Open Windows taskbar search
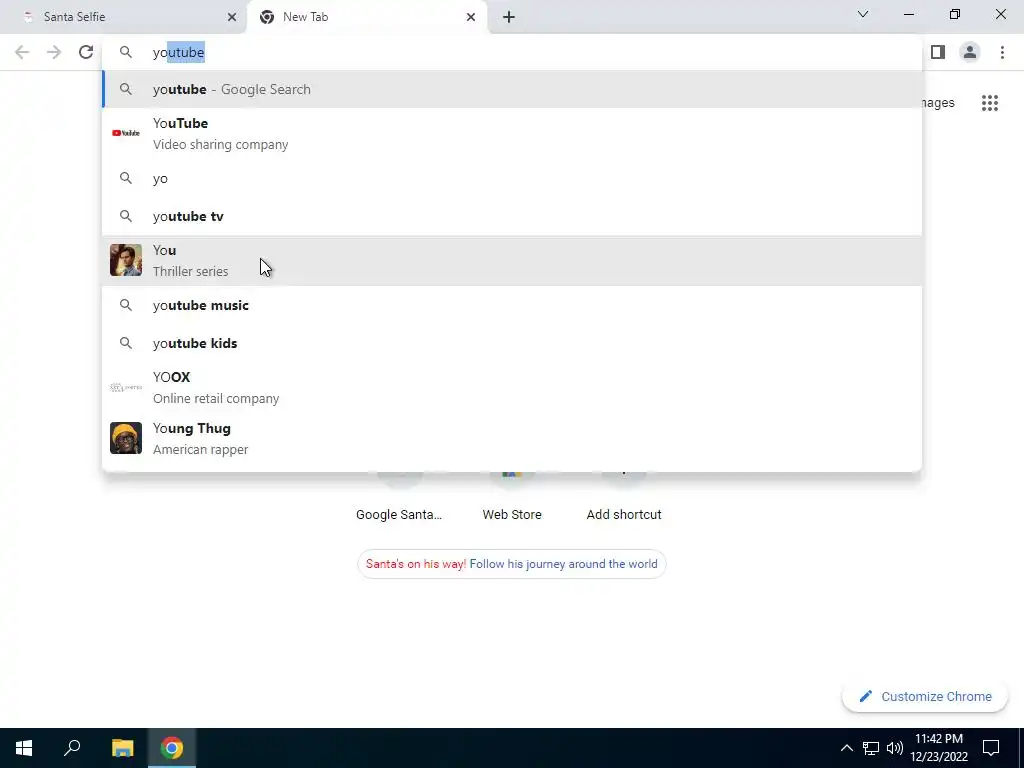This screenshot has width=1024, height=768. pyautogui.click(x=72, y=748)
